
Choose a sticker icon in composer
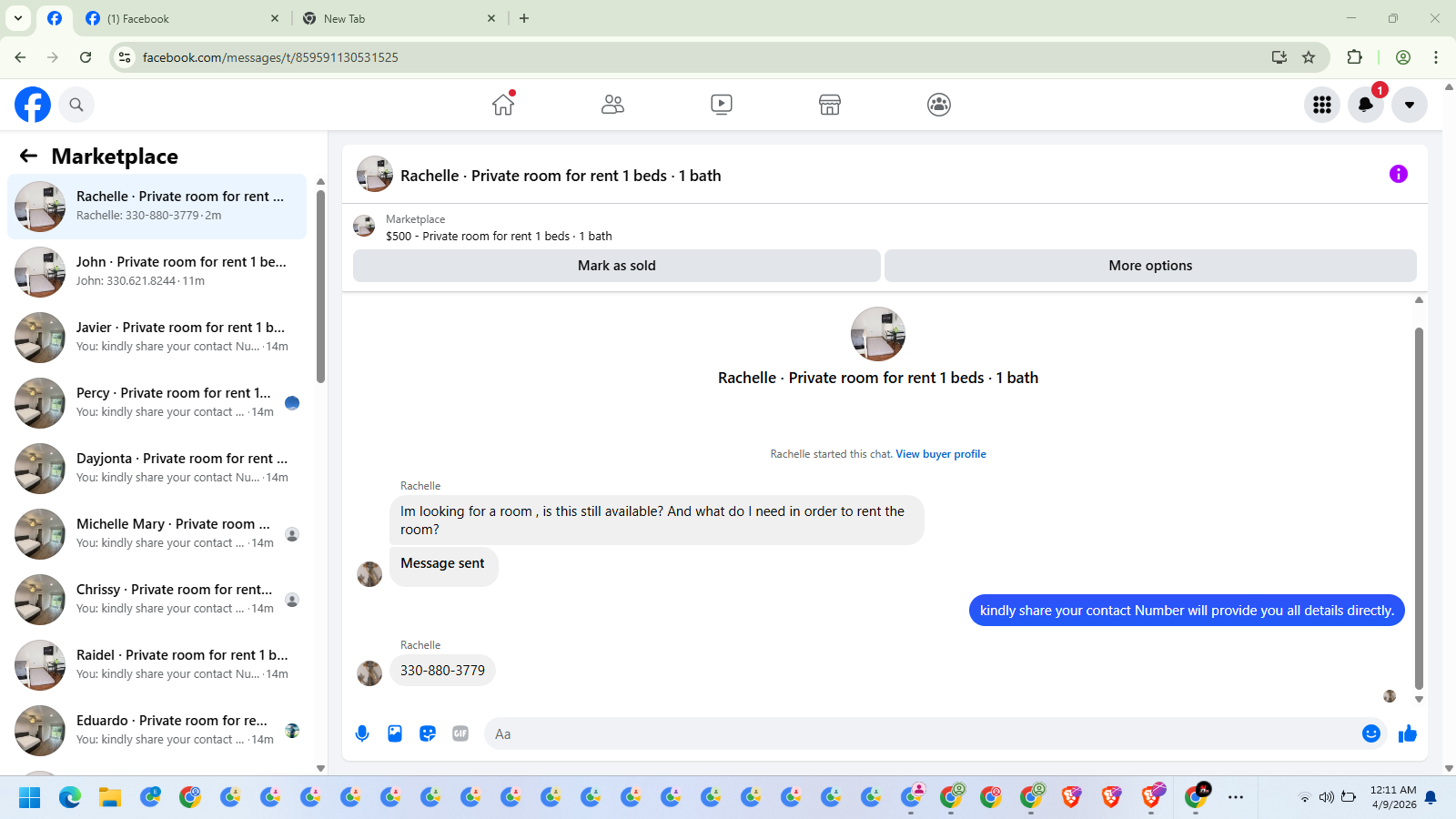[428, 733]
